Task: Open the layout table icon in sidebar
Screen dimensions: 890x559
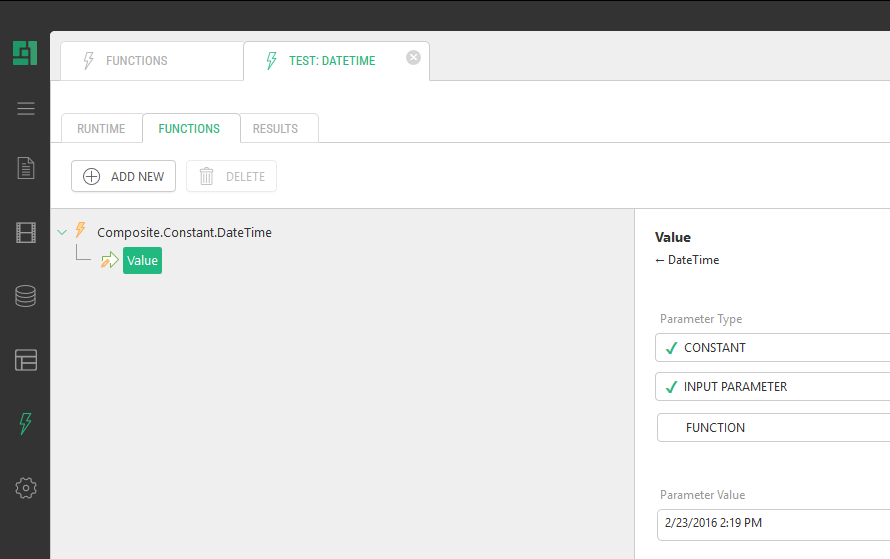Action: point(26,360)
